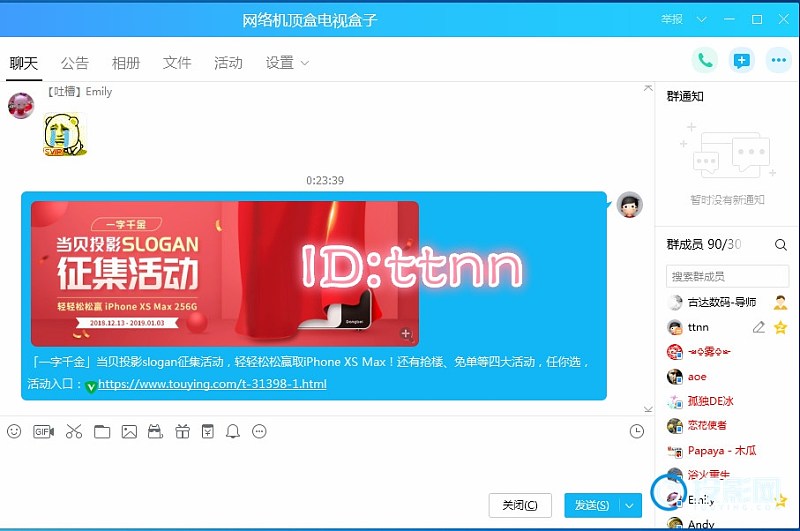Click the notification bell icon
800x531 pixels.
(233, 432)
